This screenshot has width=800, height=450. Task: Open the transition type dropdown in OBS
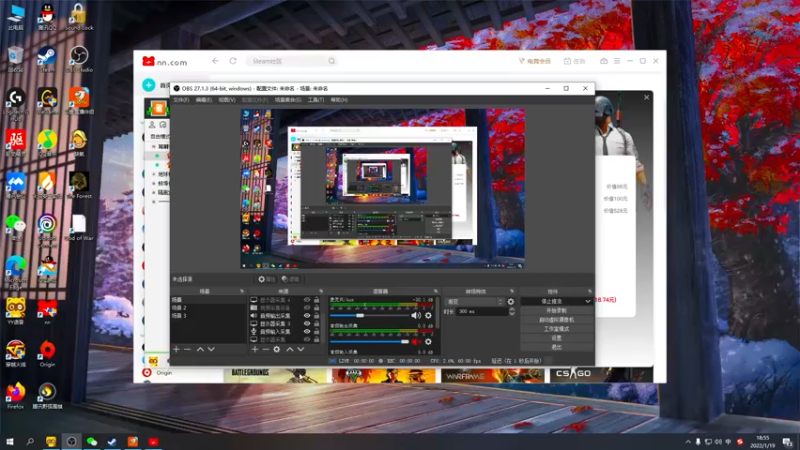(x=474, y=302)
